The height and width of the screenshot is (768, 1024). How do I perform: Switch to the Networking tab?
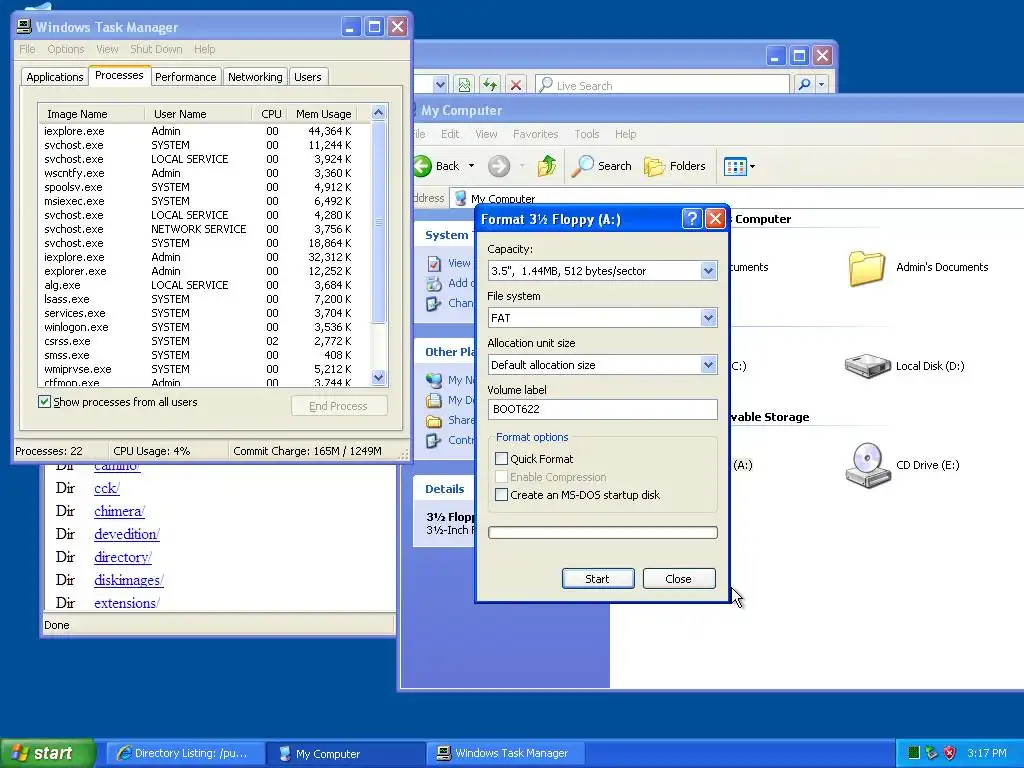pos(255,77)
